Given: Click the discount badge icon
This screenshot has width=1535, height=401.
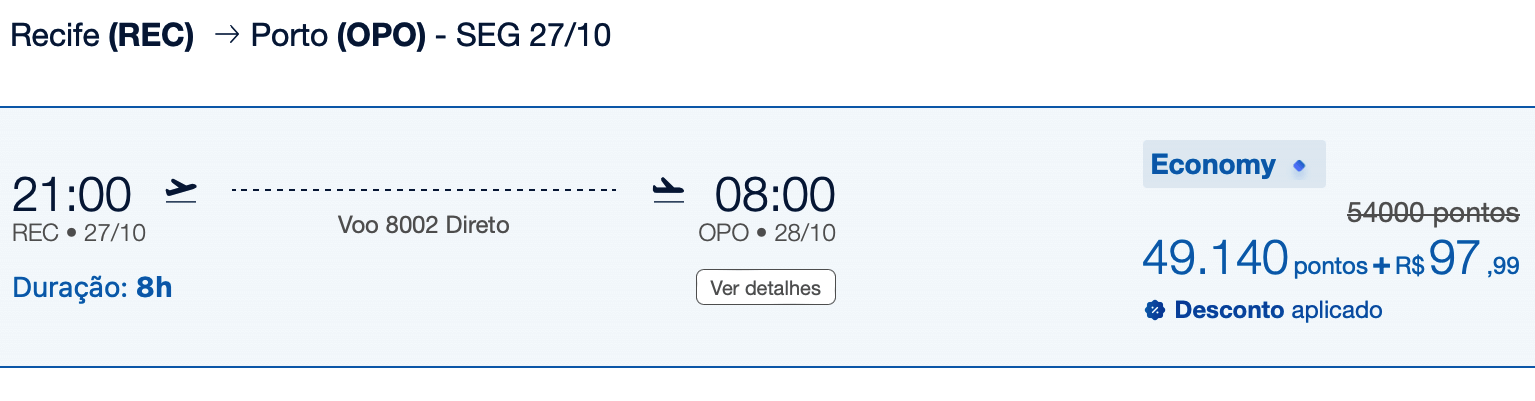Looking at the screenshot, I should [1154, 311].
